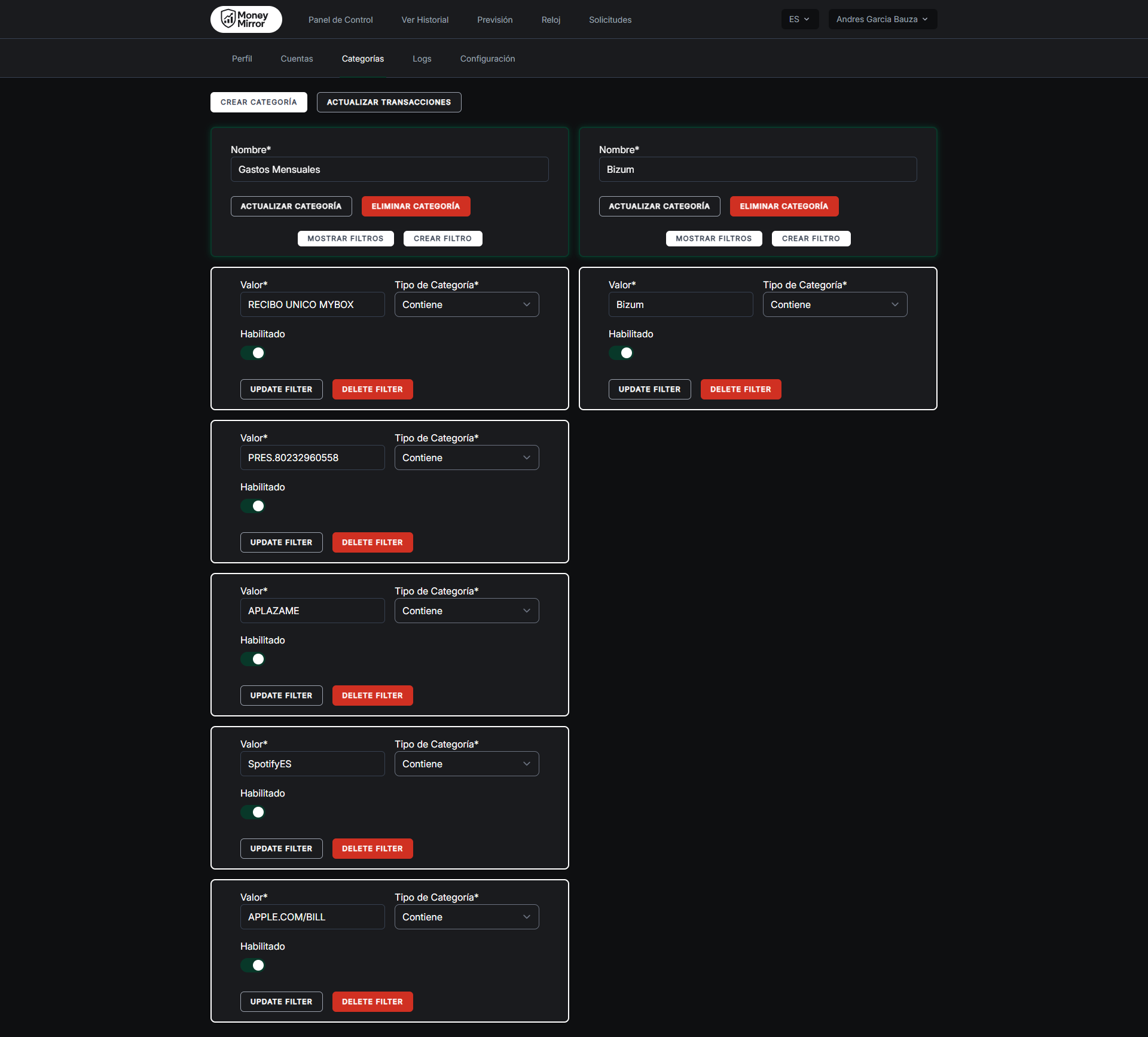This screenshot has width=1148, height=1037.
Task: Expand Tipo de Categoría dropdown for APLAZAME
Action: [466, 611]
